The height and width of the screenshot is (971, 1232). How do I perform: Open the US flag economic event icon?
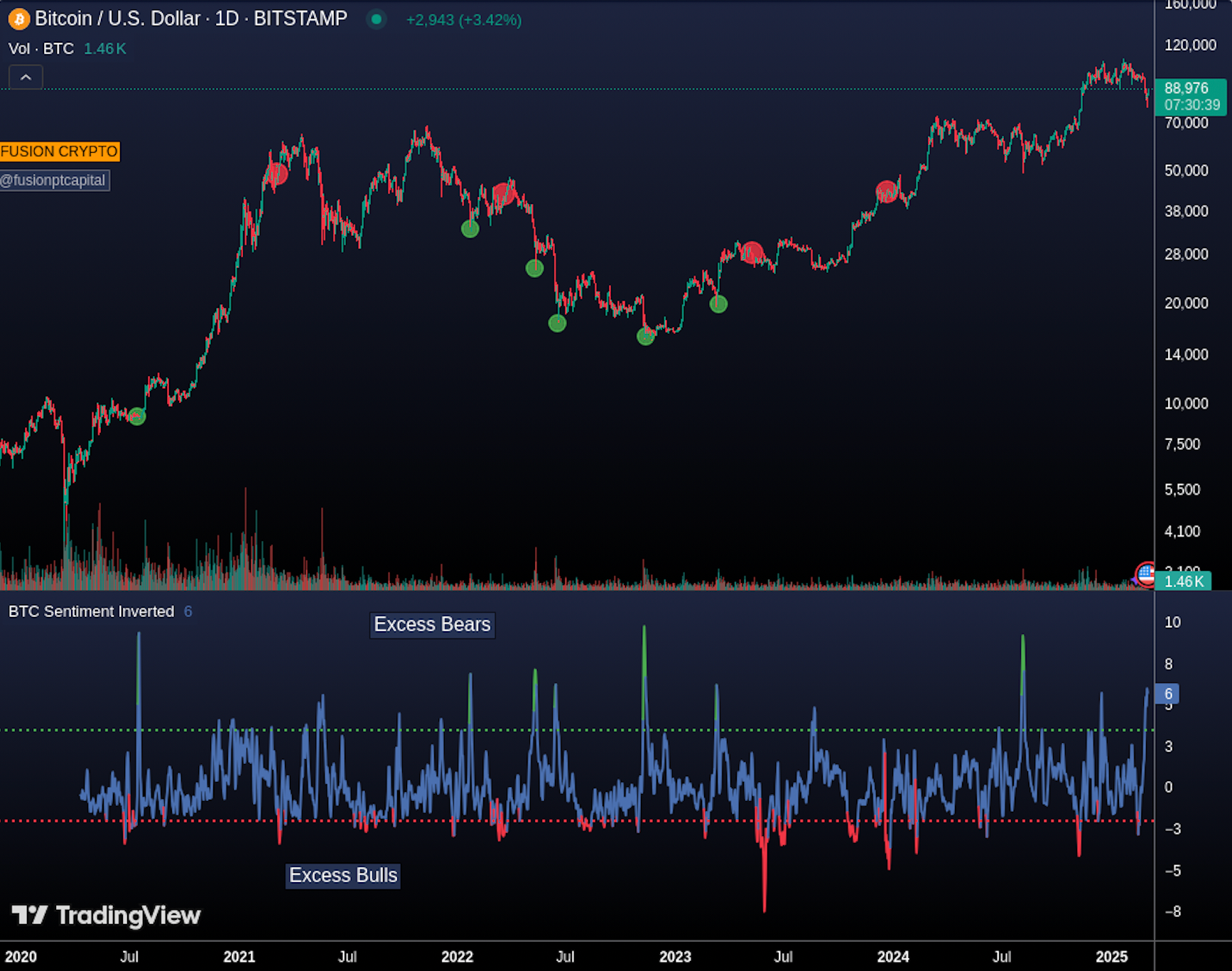(x=1145, y=573)
